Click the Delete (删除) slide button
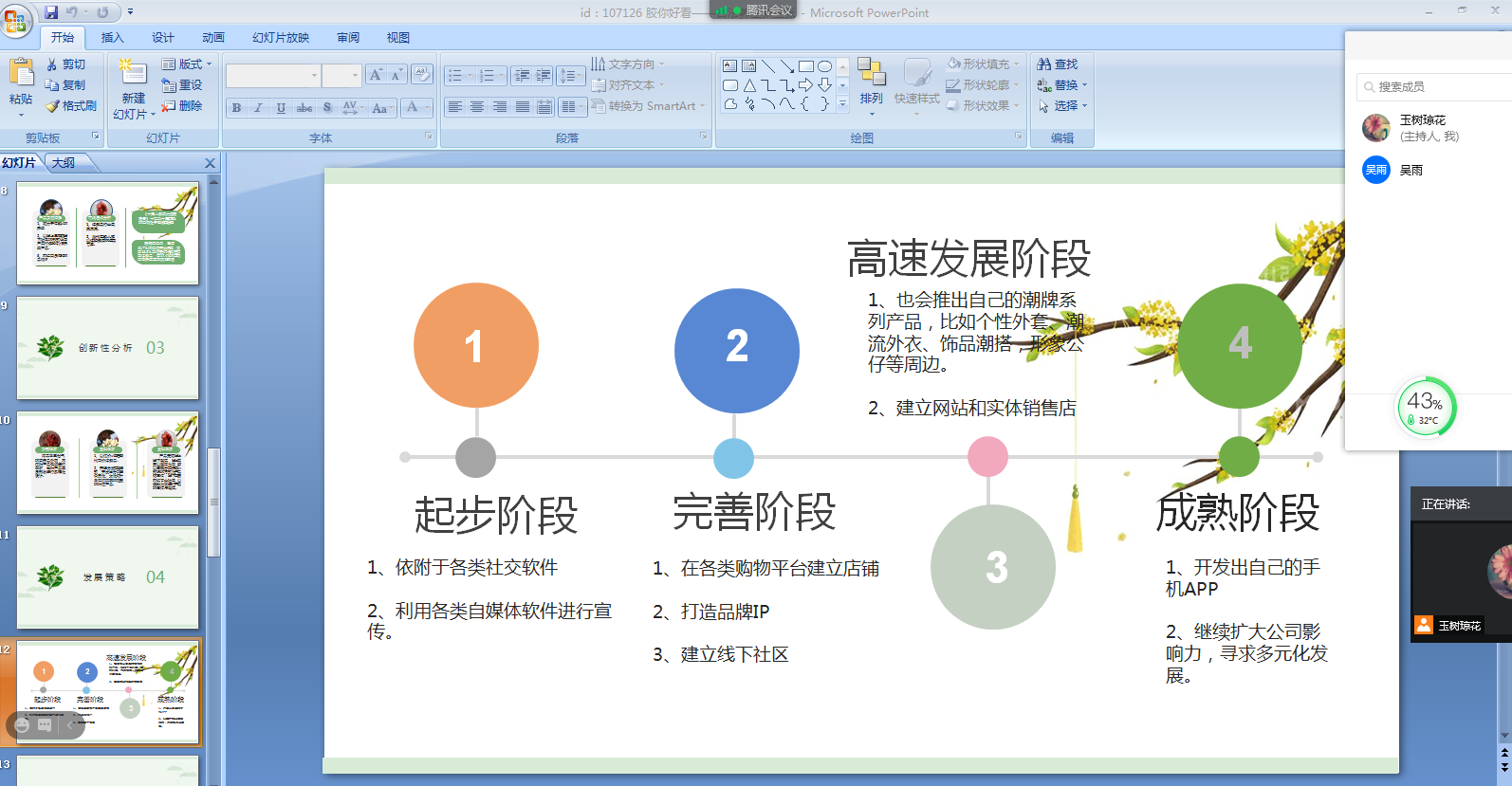The height and width of the screenshot is (786, 1512). coord(182,106)
